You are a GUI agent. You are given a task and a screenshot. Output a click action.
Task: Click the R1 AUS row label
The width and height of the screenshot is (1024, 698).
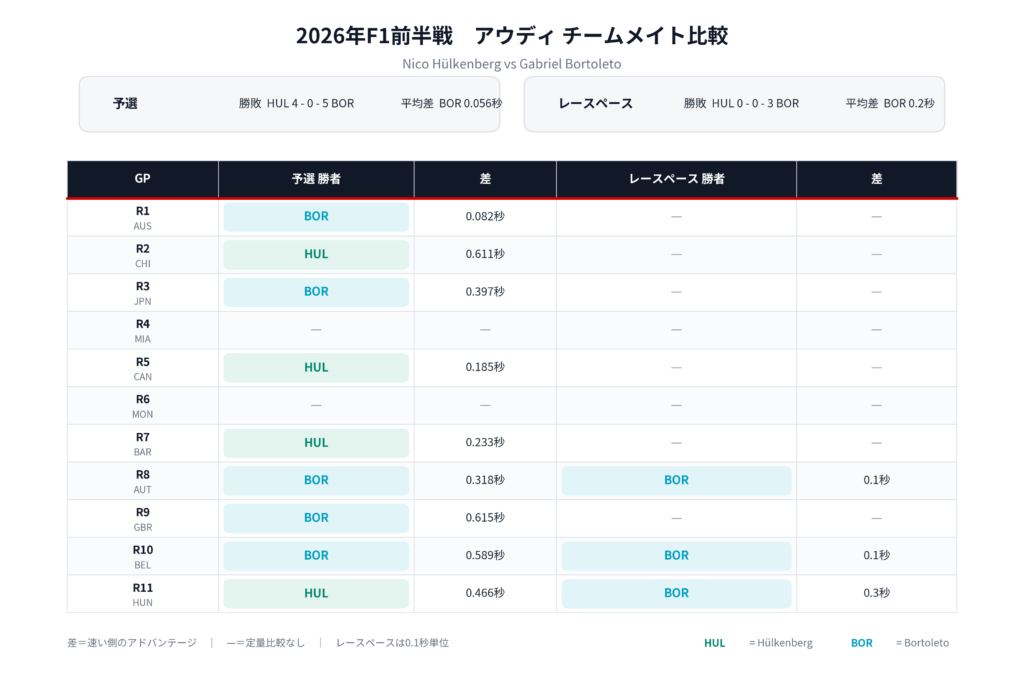[x=142, y=217]
